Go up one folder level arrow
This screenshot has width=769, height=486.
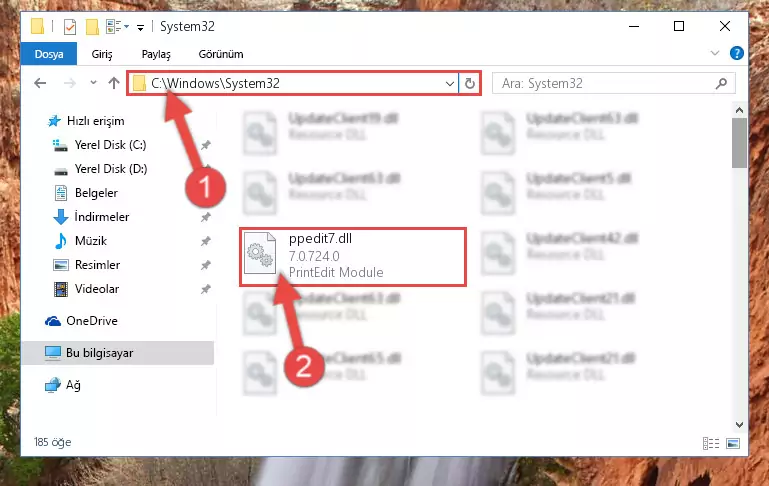114,83
